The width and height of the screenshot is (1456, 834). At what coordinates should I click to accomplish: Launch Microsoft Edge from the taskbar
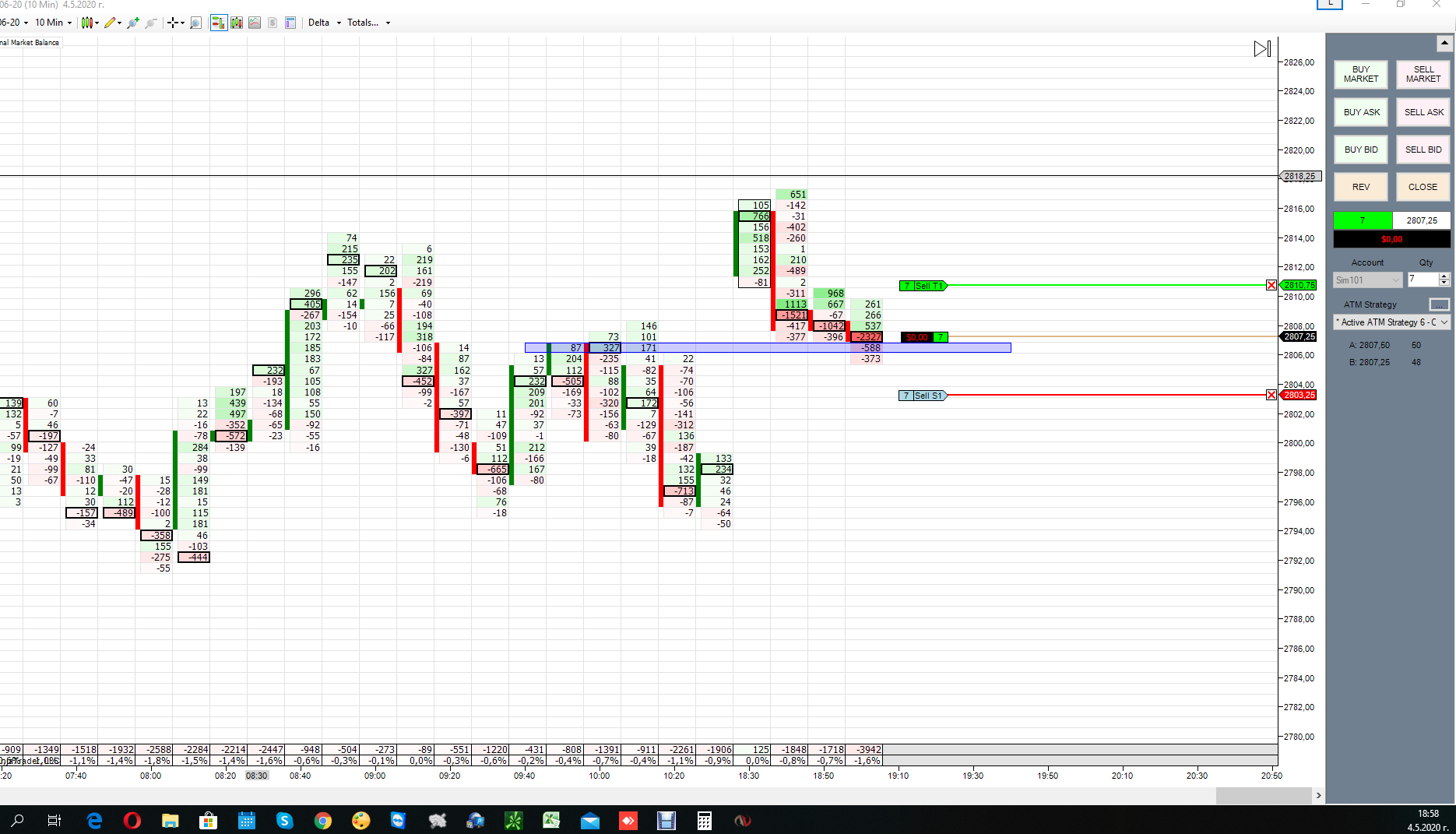[x=94, y=820]
